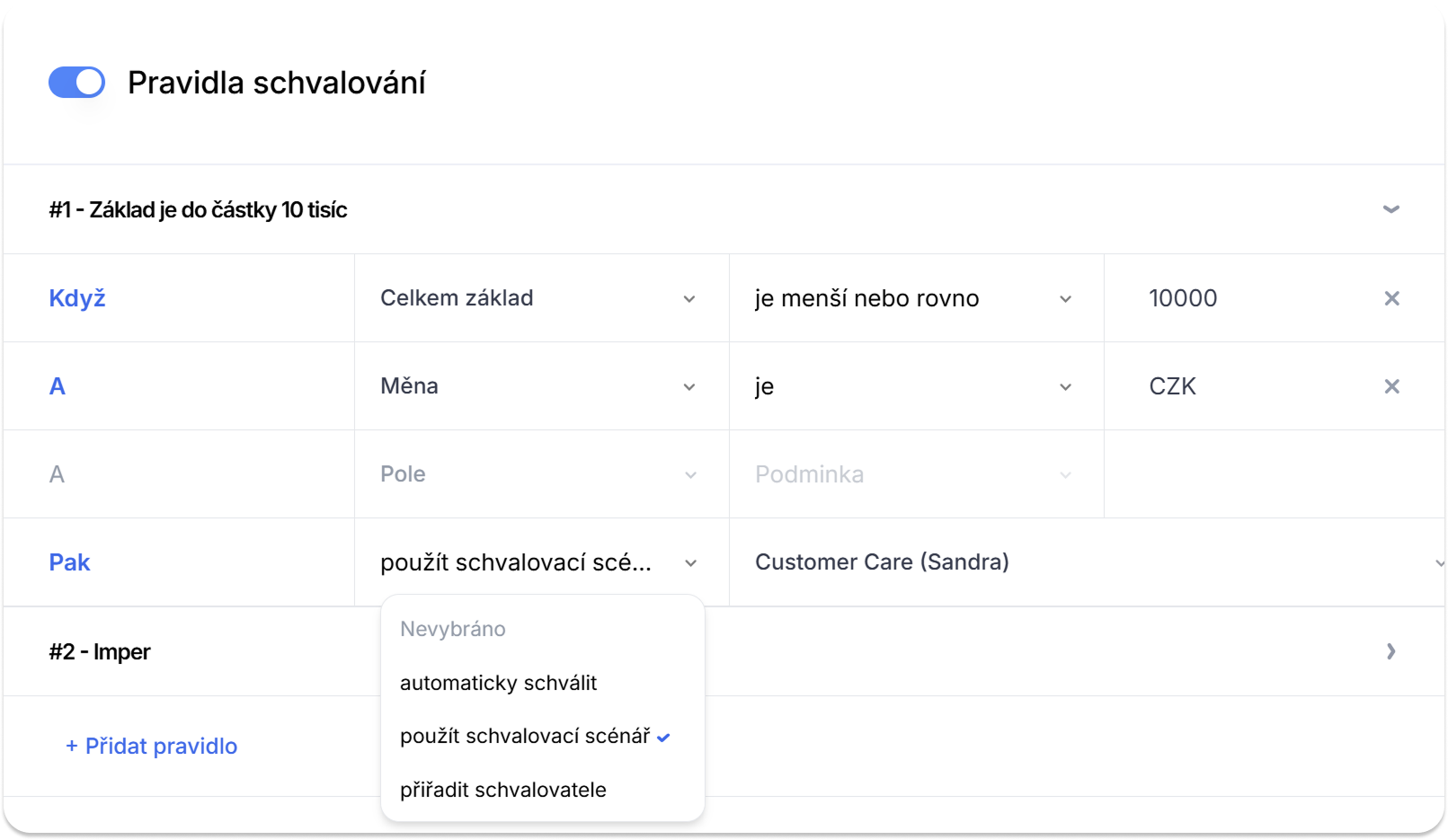Open the Podmínka condition dropdown
Screen dimensions: 1448x840
pyautogui.click(x=914, y=474)
